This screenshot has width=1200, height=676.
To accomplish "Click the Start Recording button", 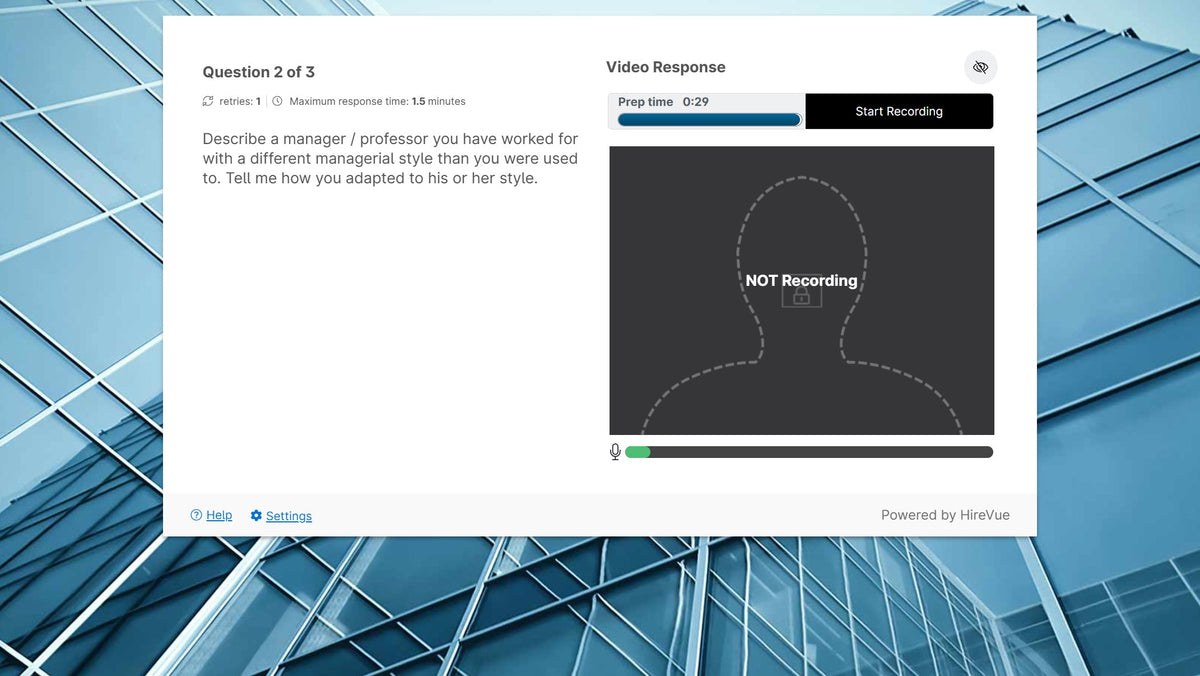I will (899, 111).
